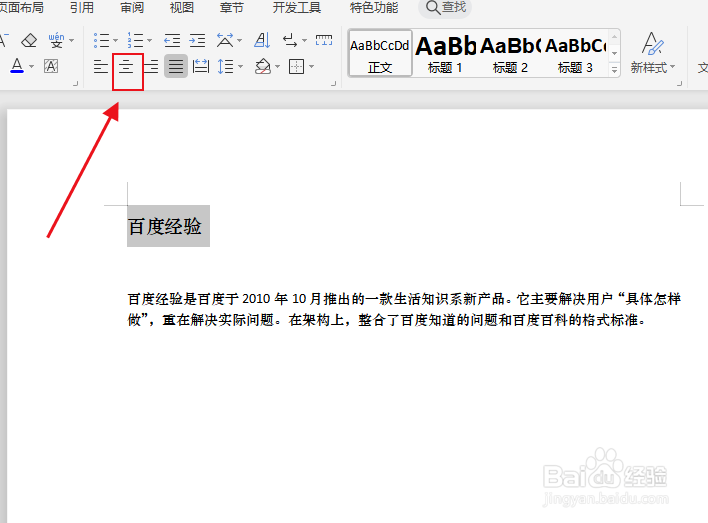The height and width of the screenshot is (523, 708).
Task: Open the 特色功能 tab
Action: click(x=374, y=7)
